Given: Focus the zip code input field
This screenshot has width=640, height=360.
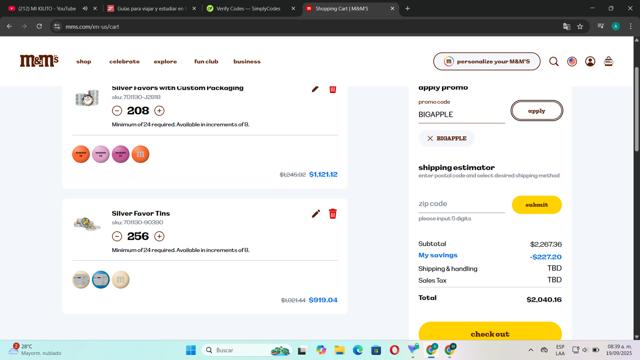Looking at the screenshot, I should click(x=461, y=204).
